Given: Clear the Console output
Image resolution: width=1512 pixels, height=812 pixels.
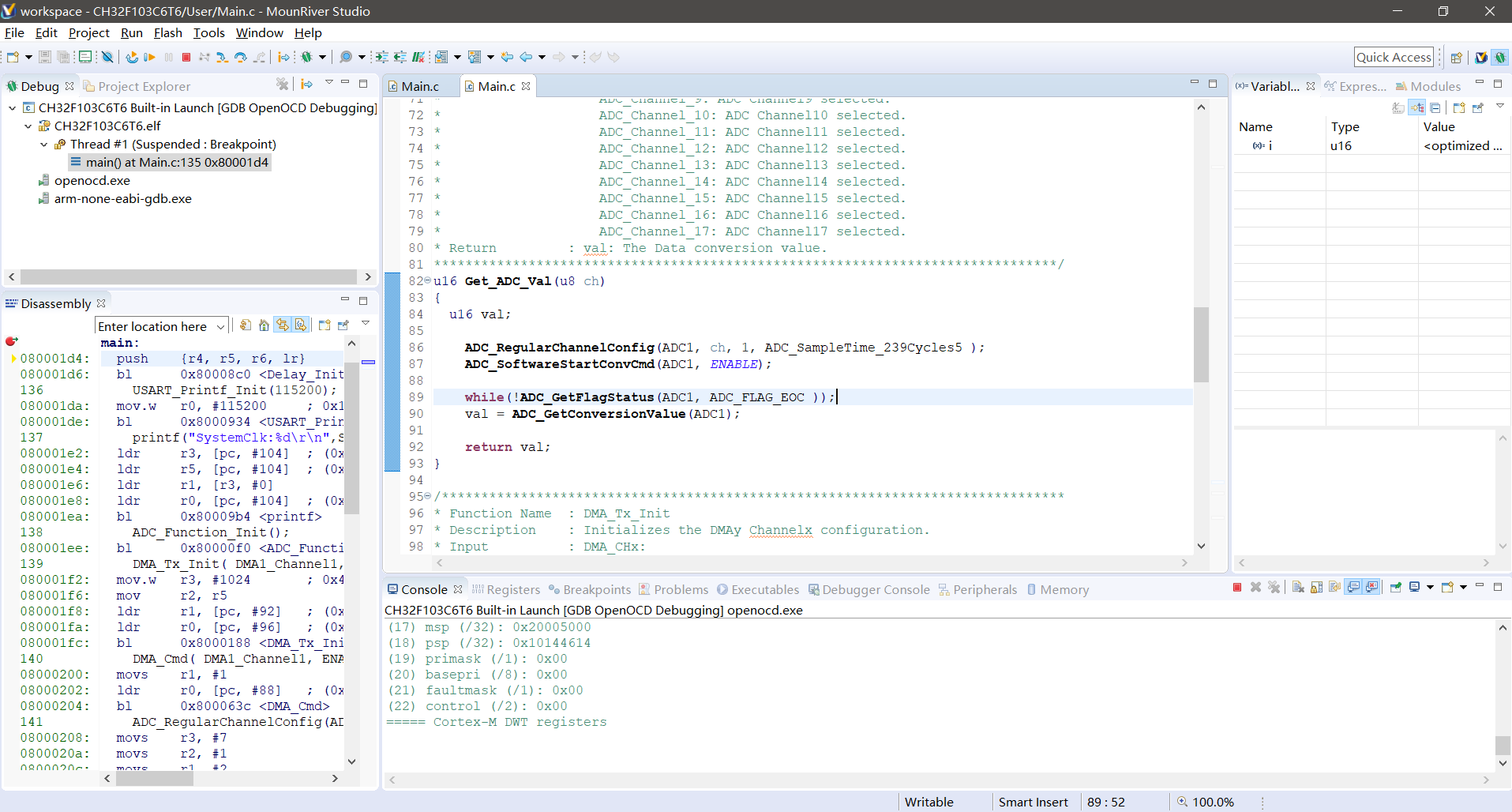Looking at the screenshot, I should click(x=1296, y=588).
